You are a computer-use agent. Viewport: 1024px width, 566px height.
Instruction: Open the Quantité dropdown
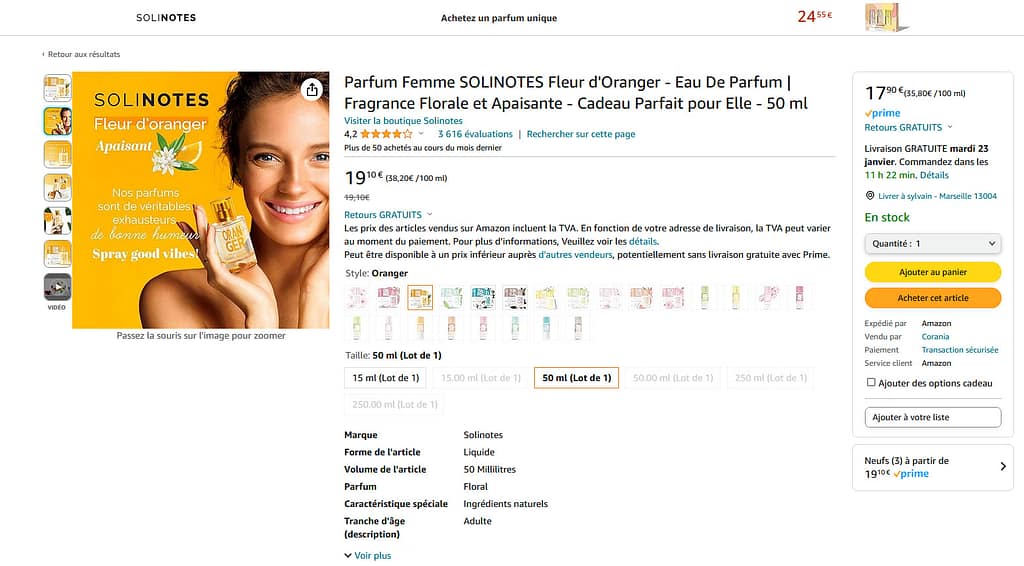(933, 244)
